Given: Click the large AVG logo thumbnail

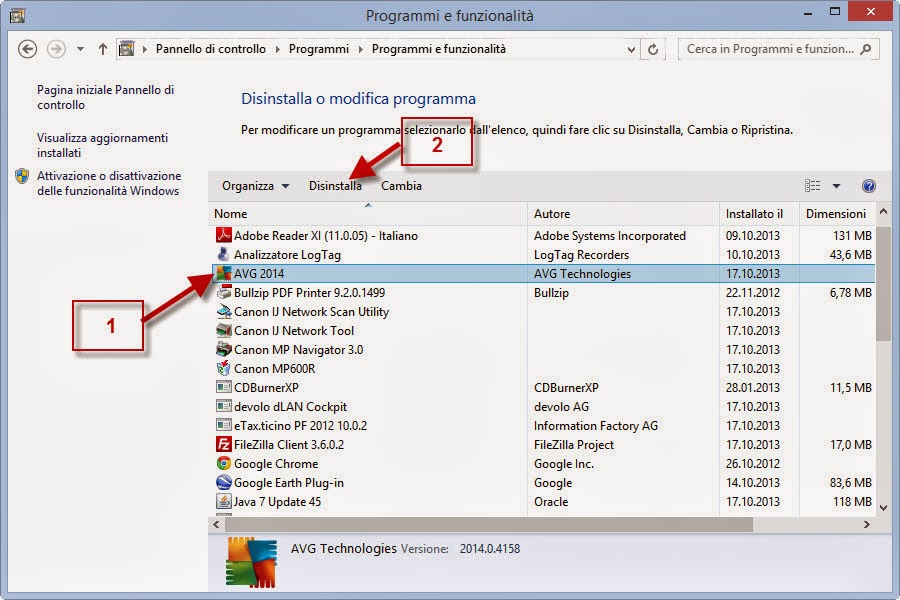Looking at the screenshot, I should (x=251, y=563).
